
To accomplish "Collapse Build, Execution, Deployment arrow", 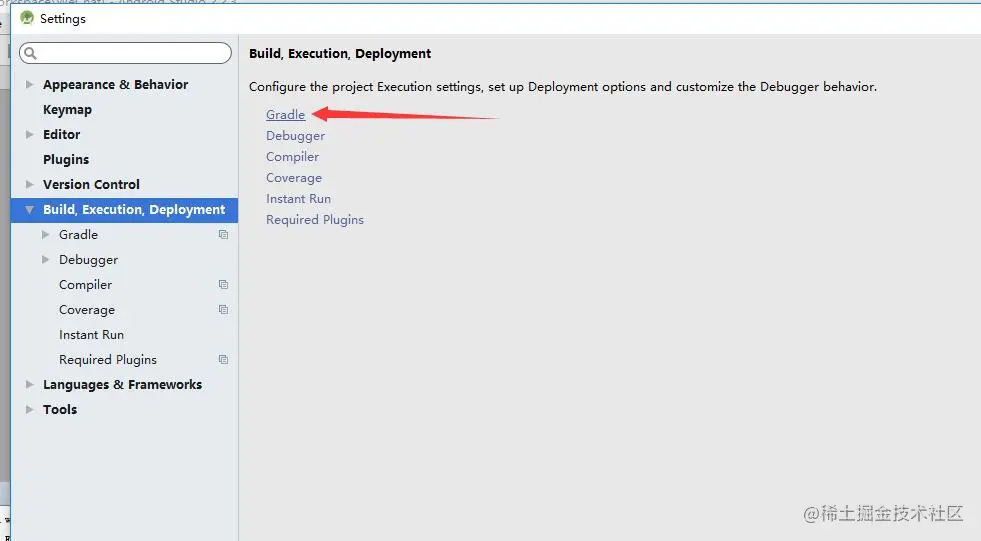I will coord(29,210).
